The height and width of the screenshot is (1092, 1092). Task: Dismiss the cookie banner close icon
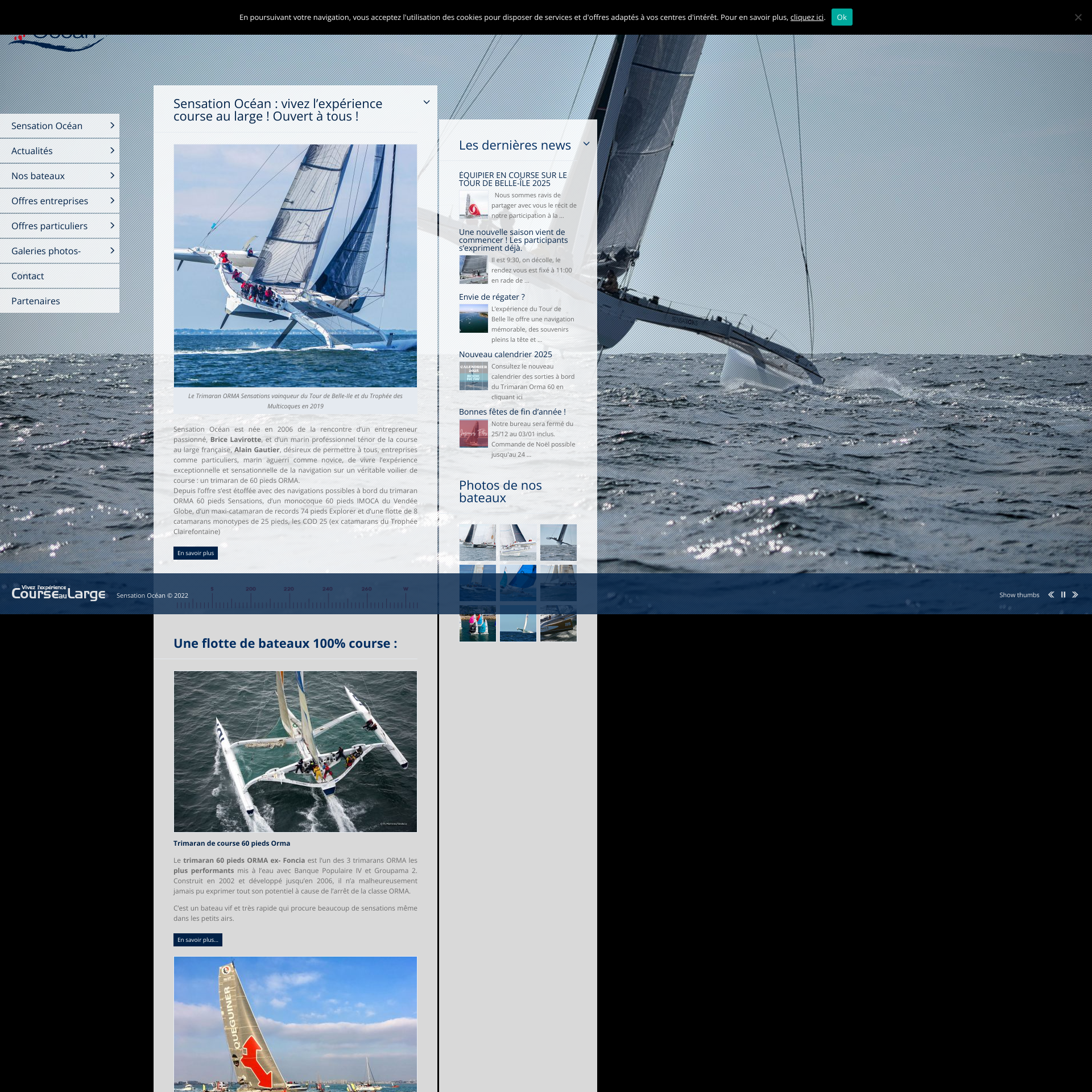(1078, 17)
